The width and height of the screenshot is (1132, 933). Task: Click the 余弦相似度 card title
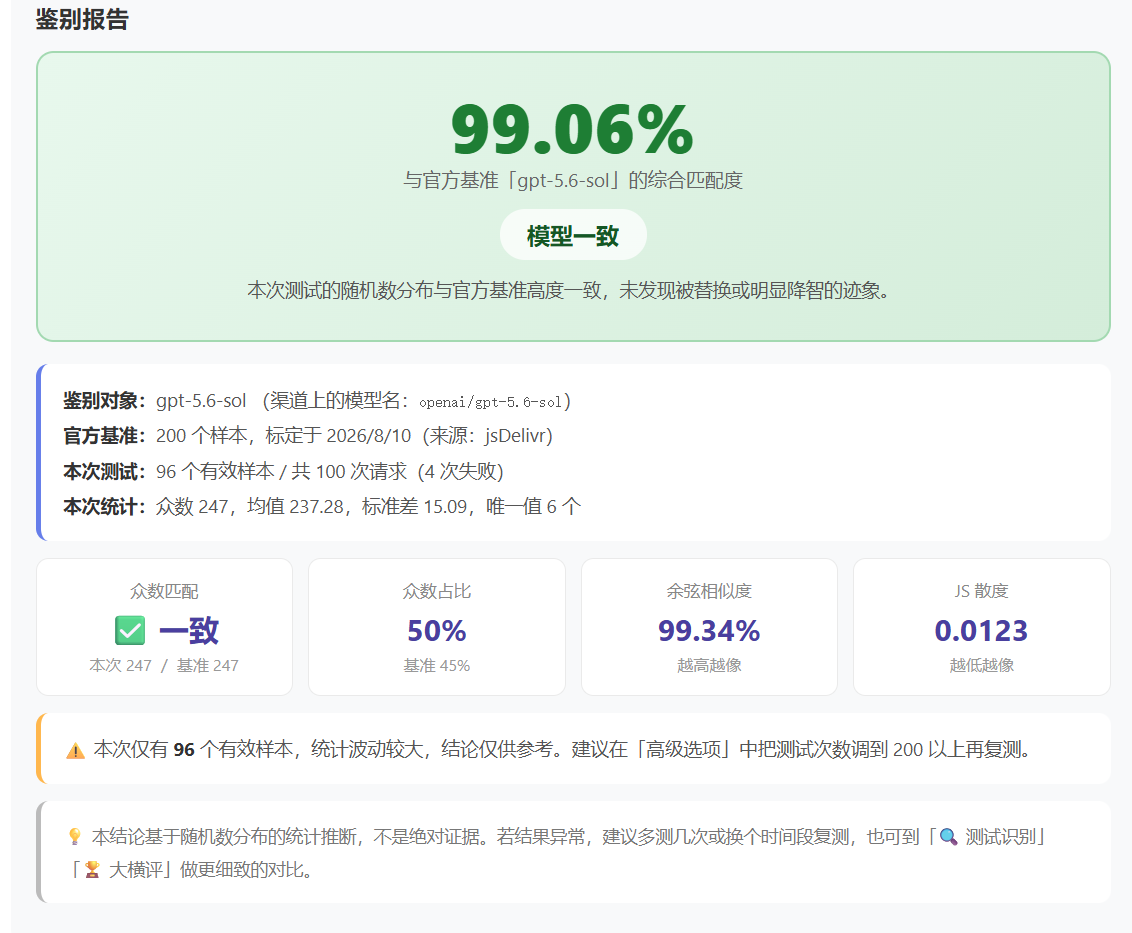709,591
